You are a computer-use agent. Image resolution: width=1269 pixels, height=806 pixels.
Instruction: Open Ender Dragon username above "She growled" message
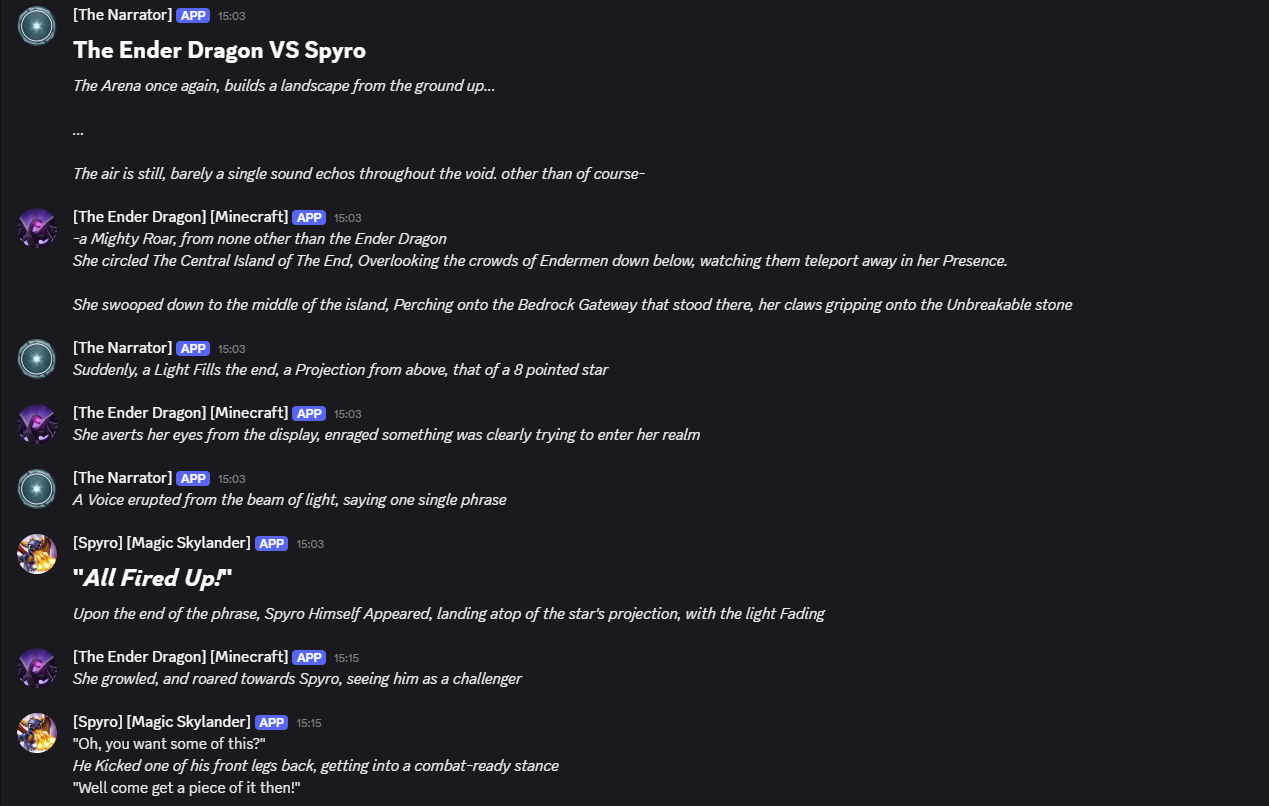(x=180, y=657)
